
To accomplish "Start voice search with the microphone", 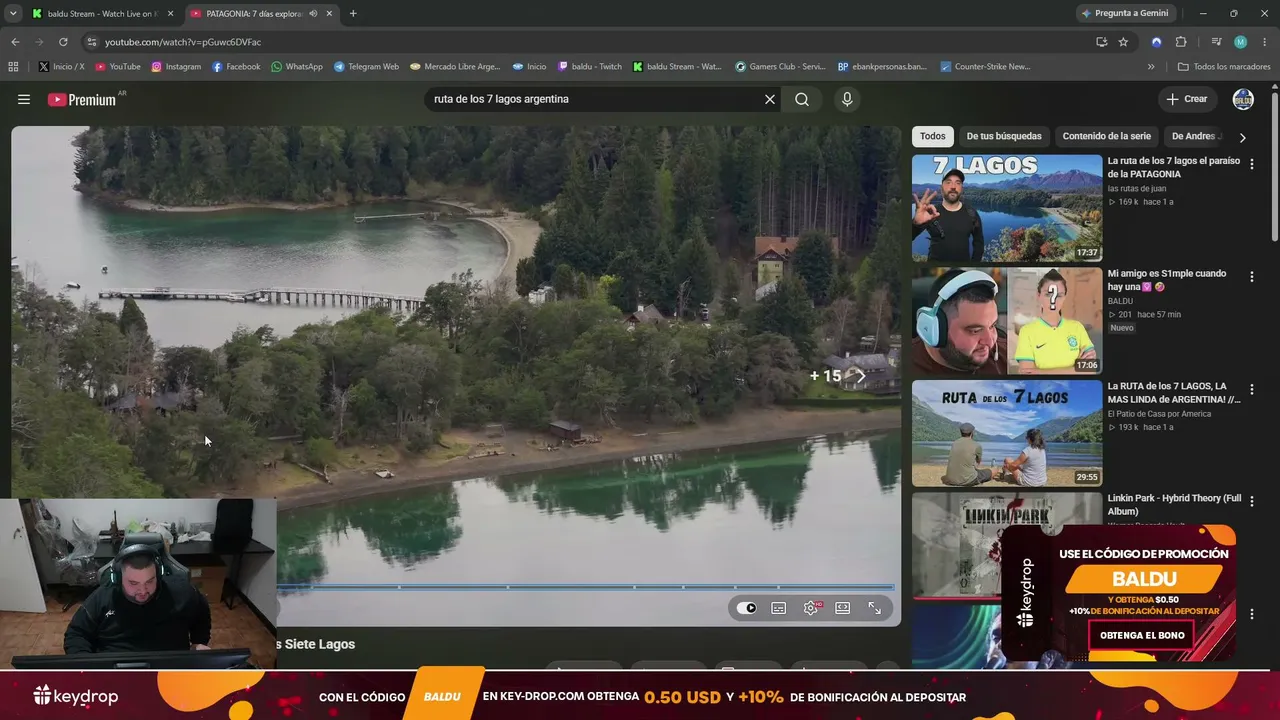I will click(847, 99).
